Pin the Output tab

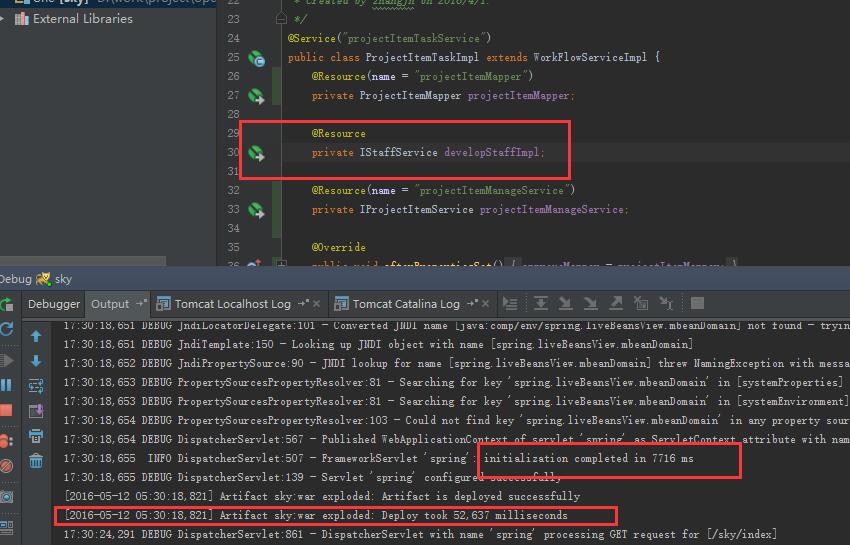(x=141, y=303)
